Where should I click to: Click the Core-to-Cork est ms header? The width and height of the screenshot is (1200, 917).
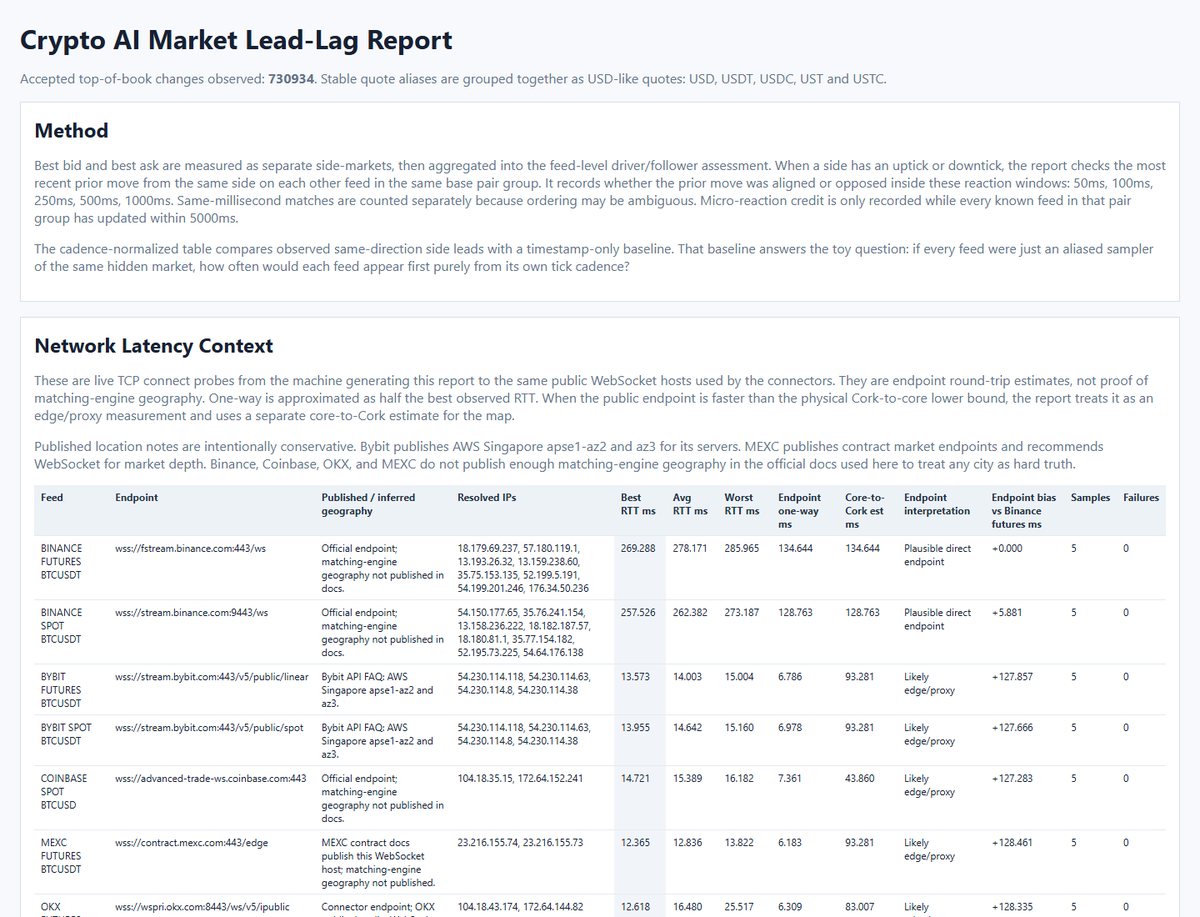click(865, 510)
